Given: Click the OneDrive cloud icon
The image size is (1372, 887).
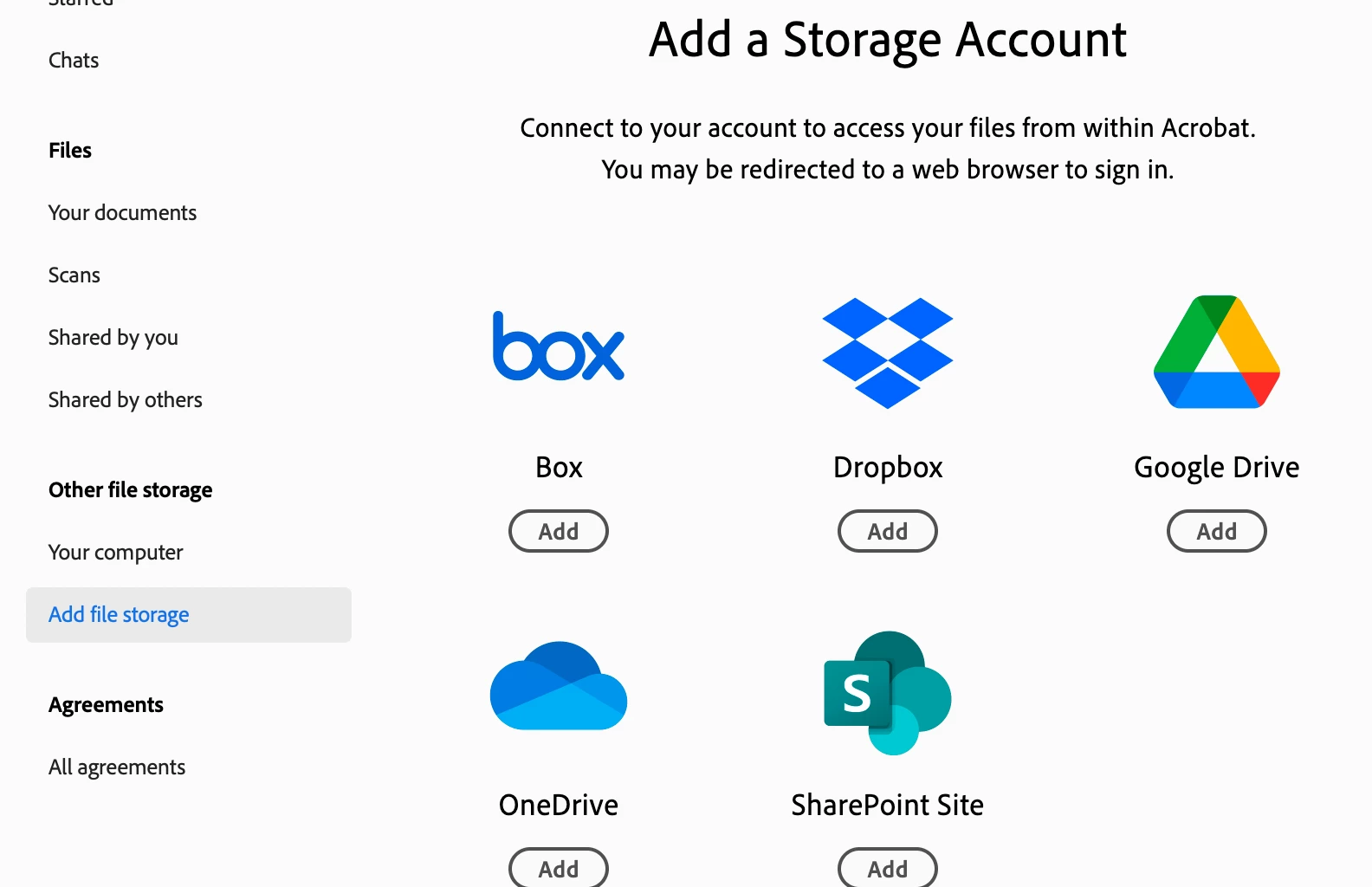Looking at the screenshot, I should [559, 686].
